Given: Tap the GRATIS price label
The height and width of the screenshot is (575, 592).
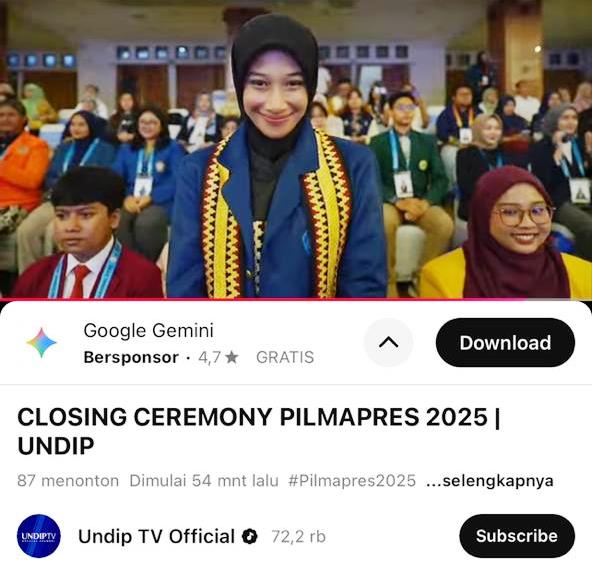Looking at the screenshot, I should (x=285, y=357).
